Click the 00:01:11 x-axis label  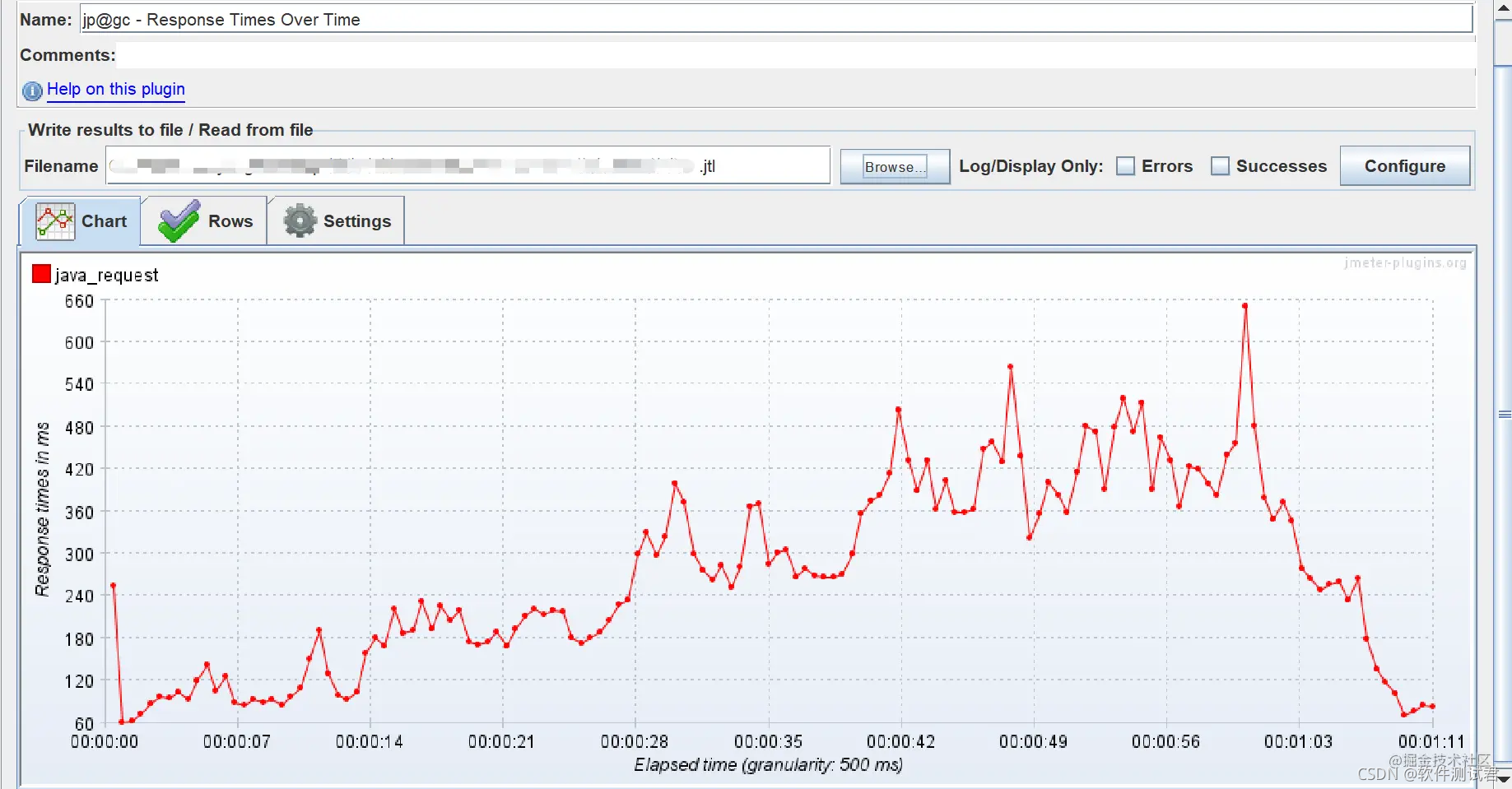click(x=1431, y=741)
